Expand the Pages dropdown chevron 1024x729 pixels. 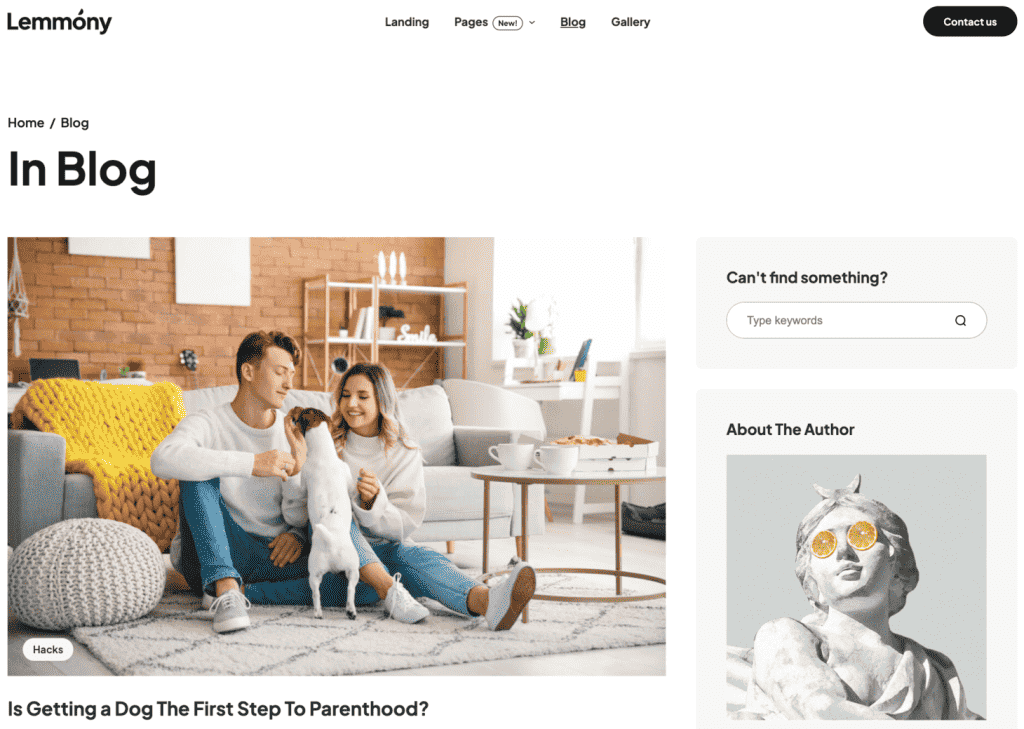(x=532, y=22)
